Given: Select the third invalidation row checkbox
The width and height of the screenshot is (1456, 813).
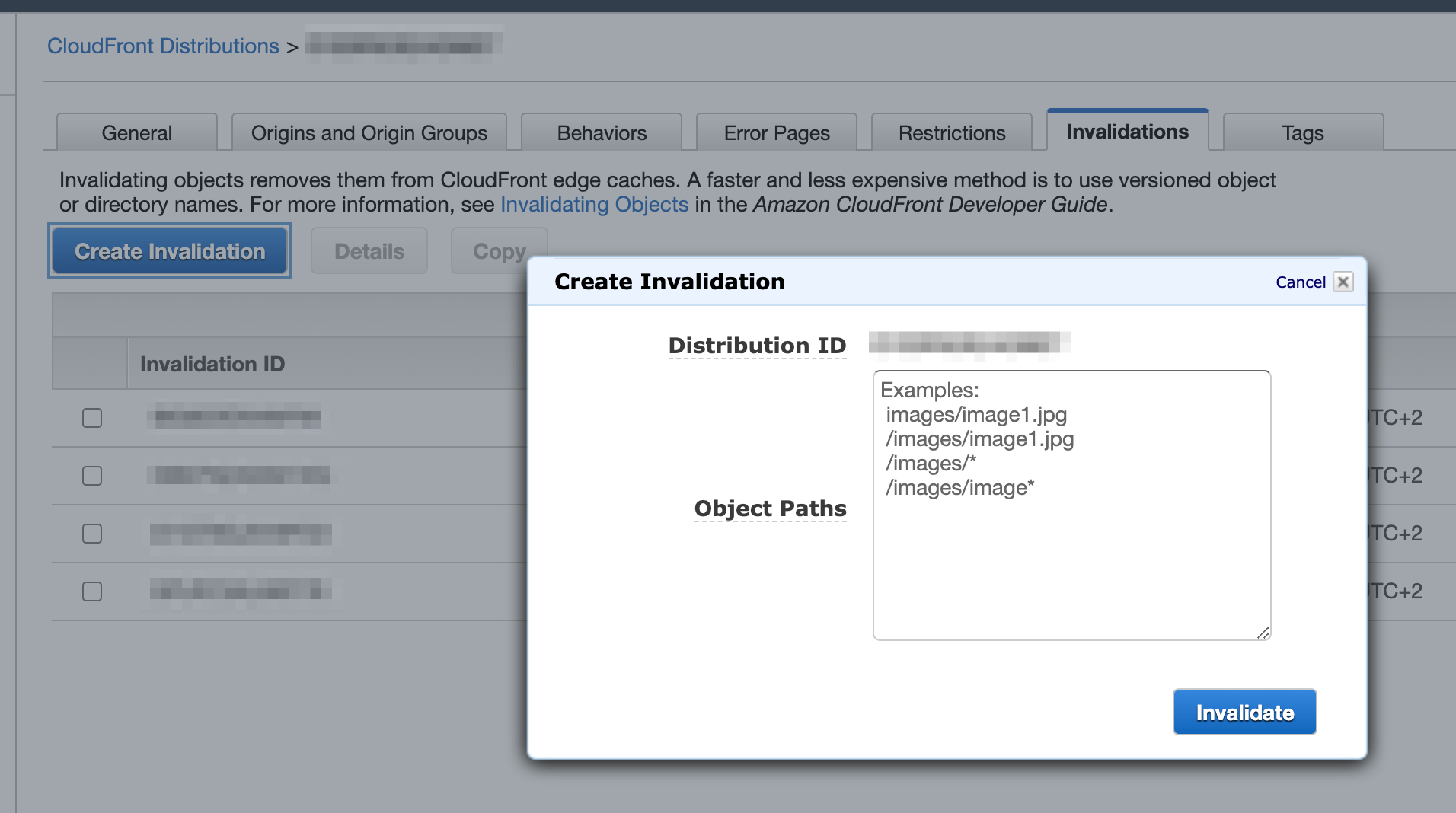Looking at the screenshot, I should click(91, 533).
